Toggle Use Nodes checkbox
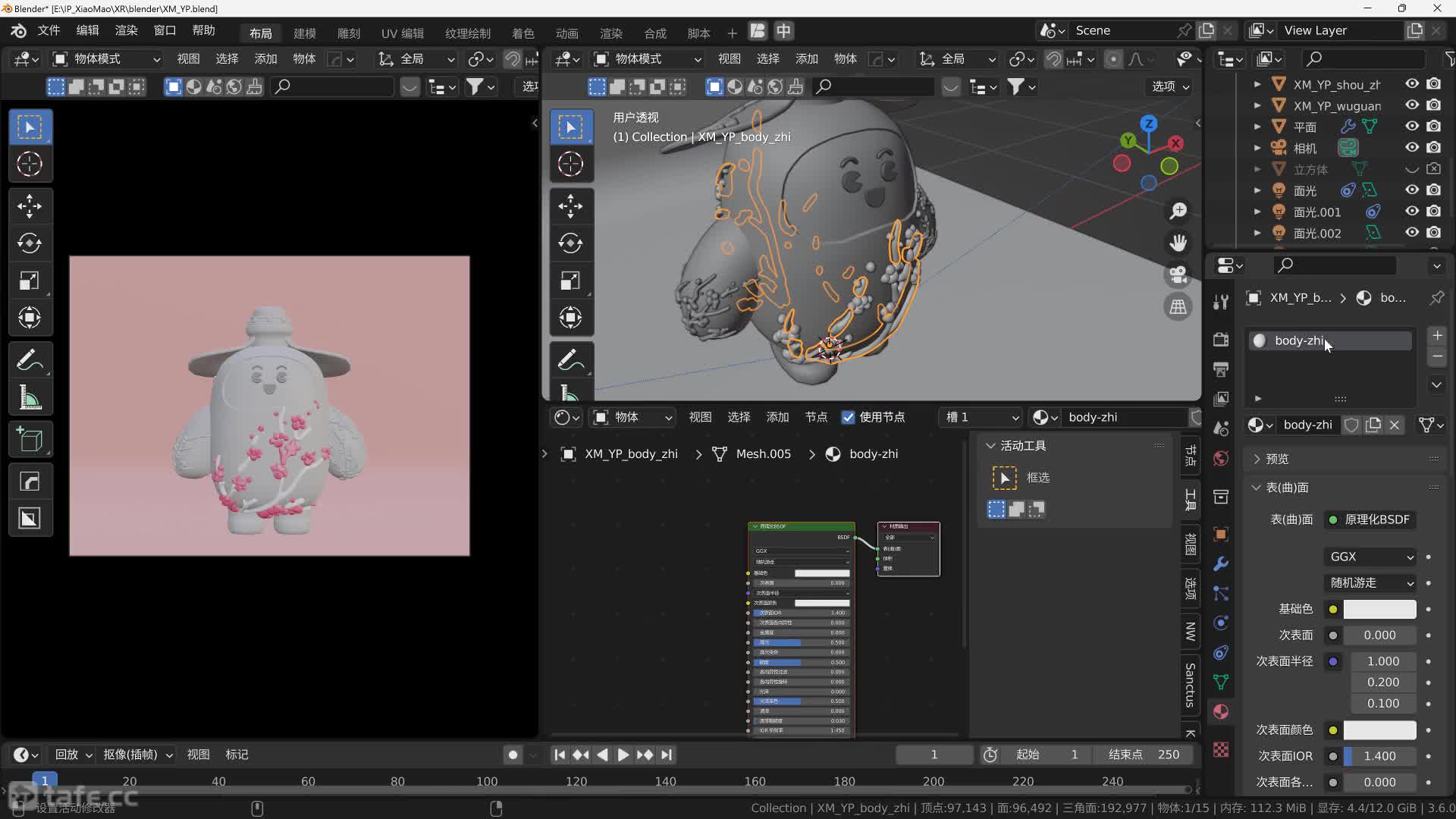Screen dimensions: 1456x819 [x=848, y=417]
